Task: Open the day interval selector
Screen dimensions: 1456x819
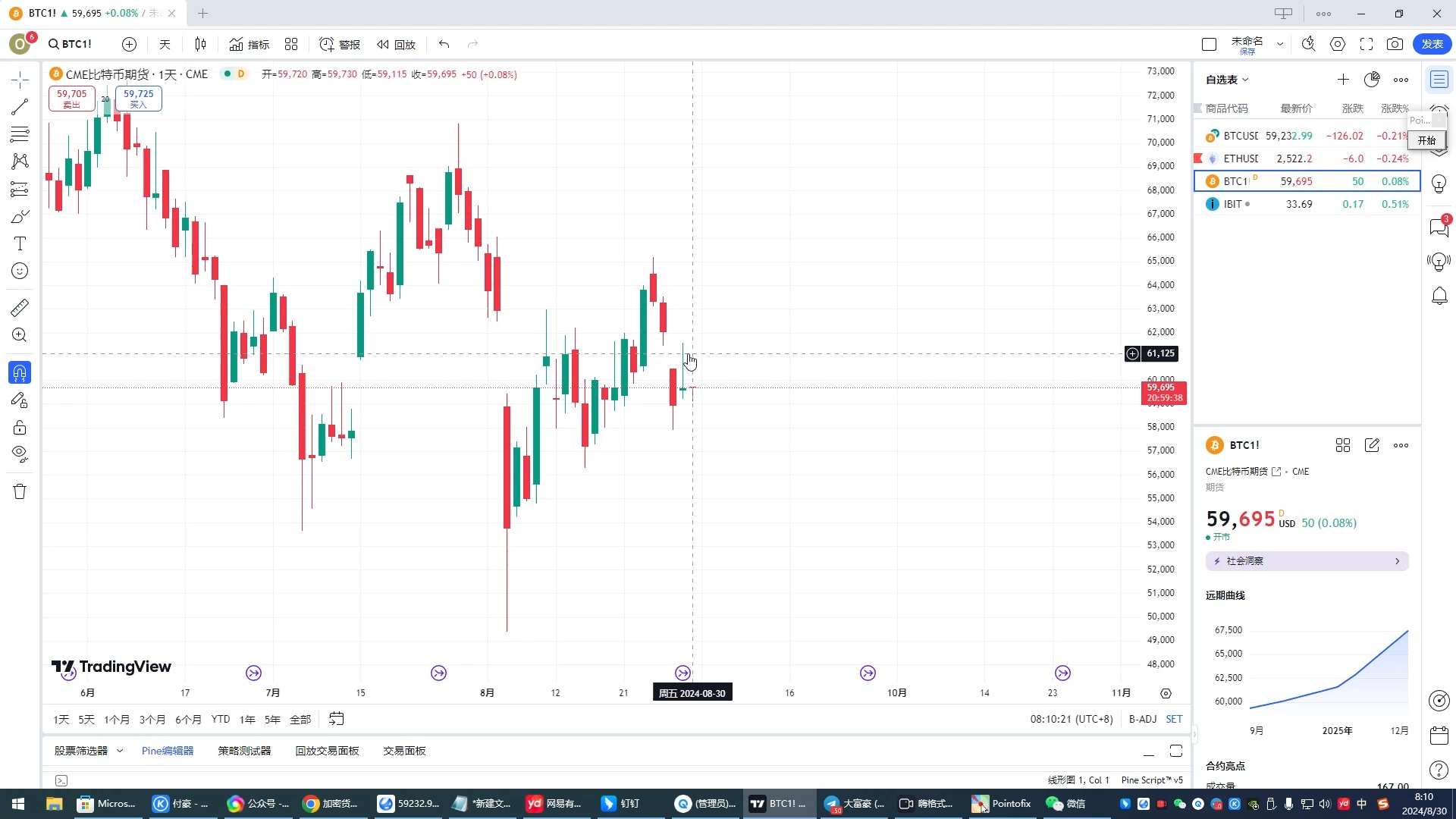Action: click(165, 44)
